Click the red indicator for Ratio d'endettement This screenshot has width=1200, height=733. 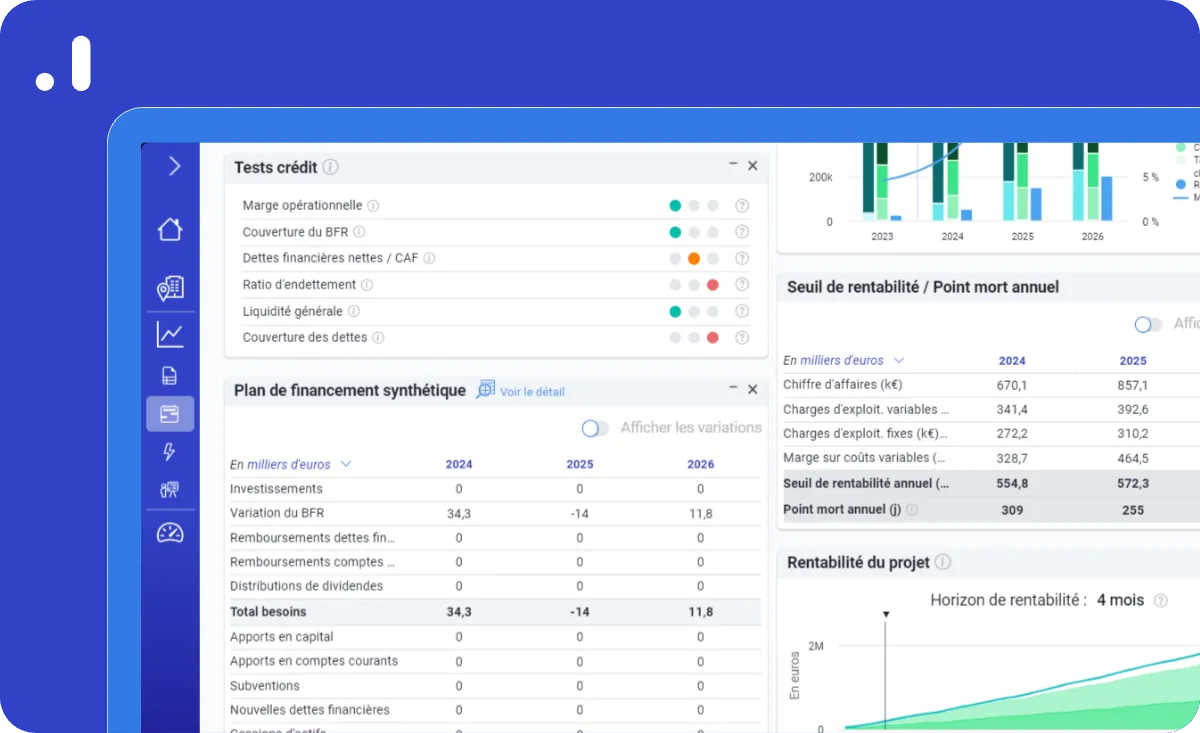713,285
